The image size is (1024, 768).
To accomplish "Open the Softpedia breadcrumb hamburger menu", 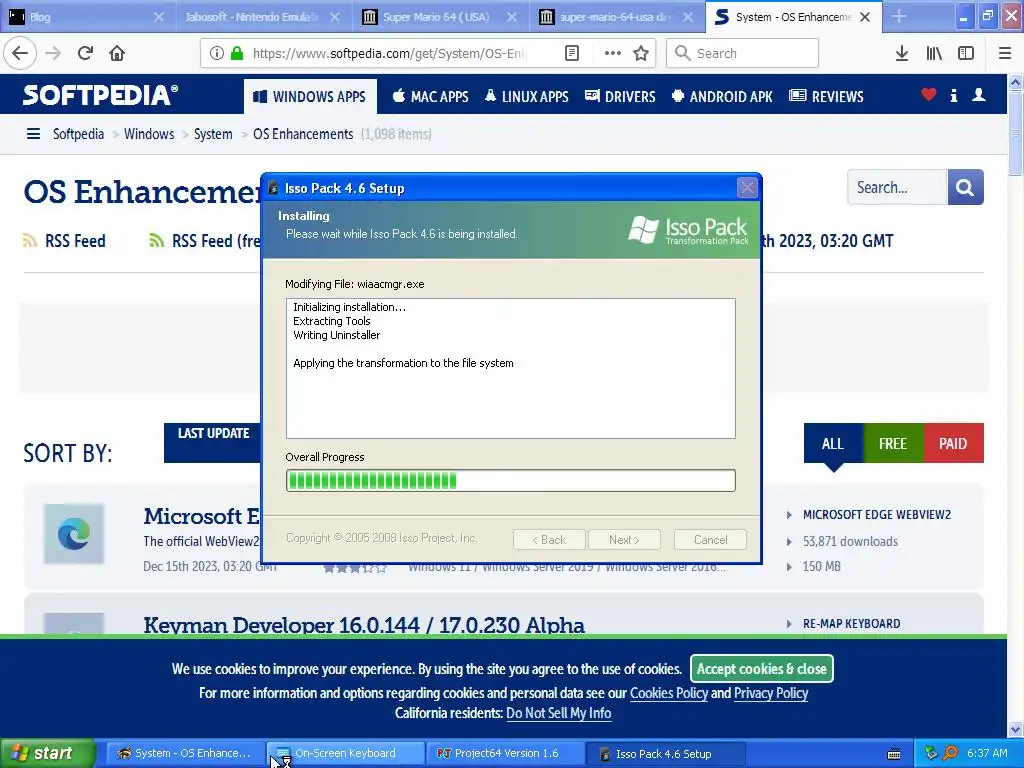I will pos(33,134).
